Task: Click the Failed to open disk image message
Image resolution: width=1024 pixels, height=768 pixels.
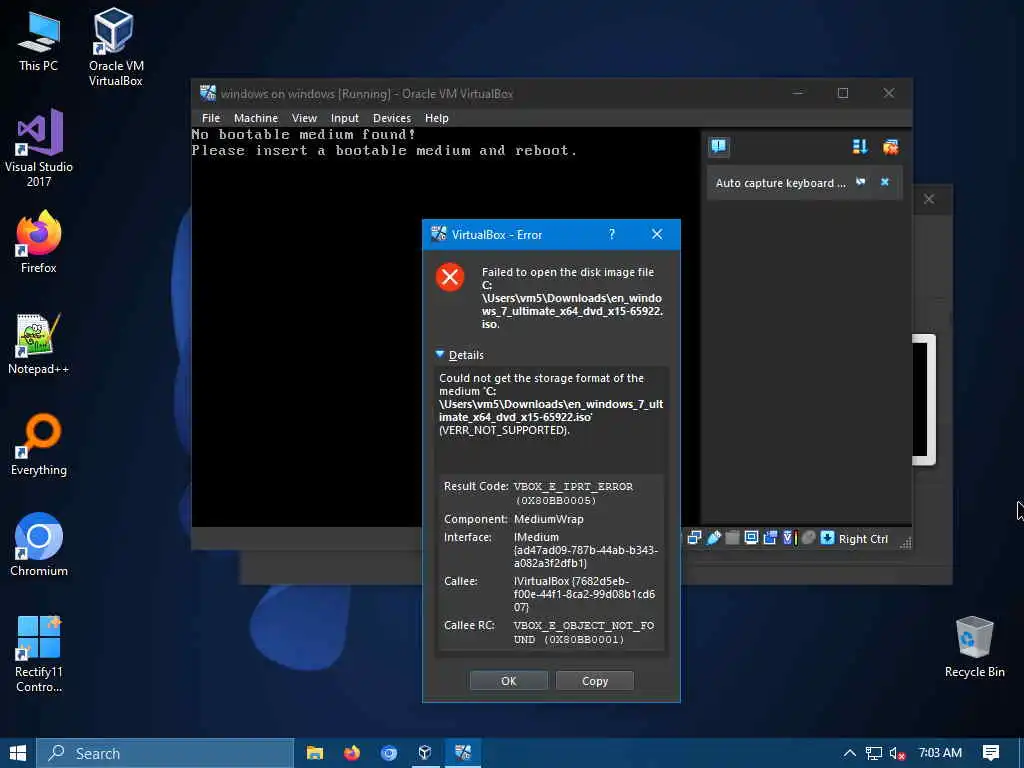Action: click(572, 298)
